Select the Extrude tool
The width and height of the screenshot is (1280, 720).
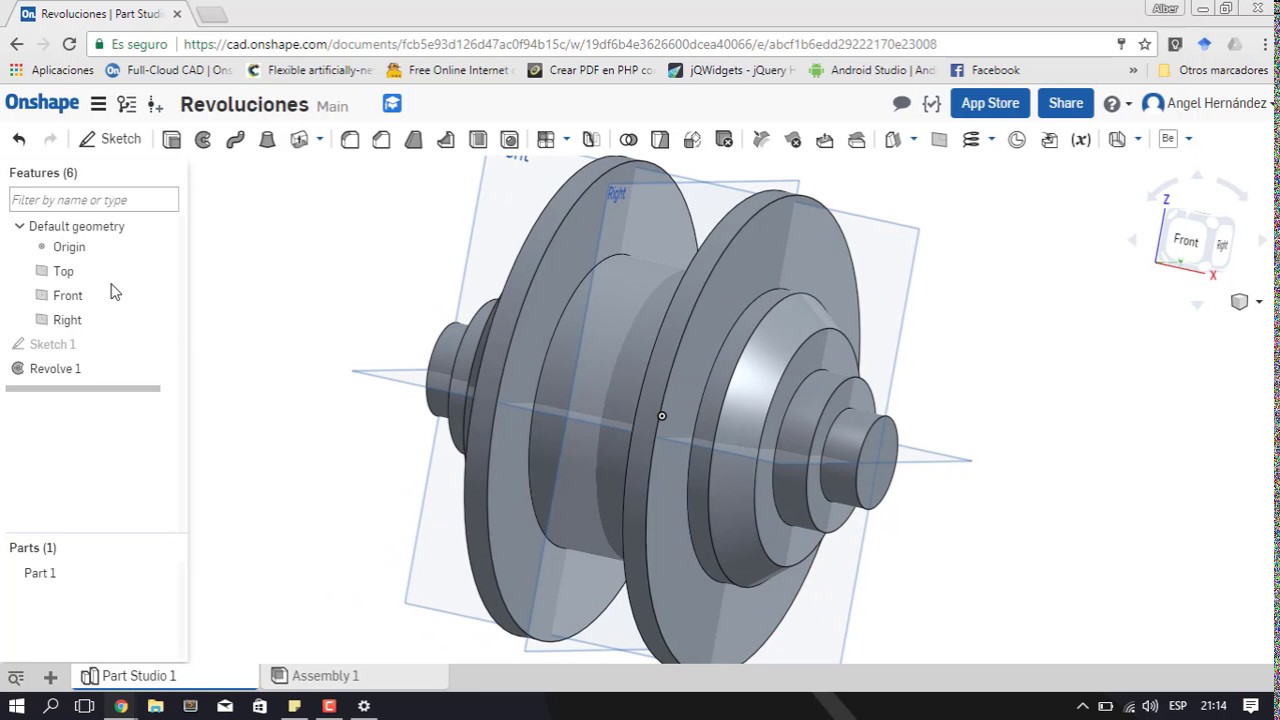click(172, 140)
